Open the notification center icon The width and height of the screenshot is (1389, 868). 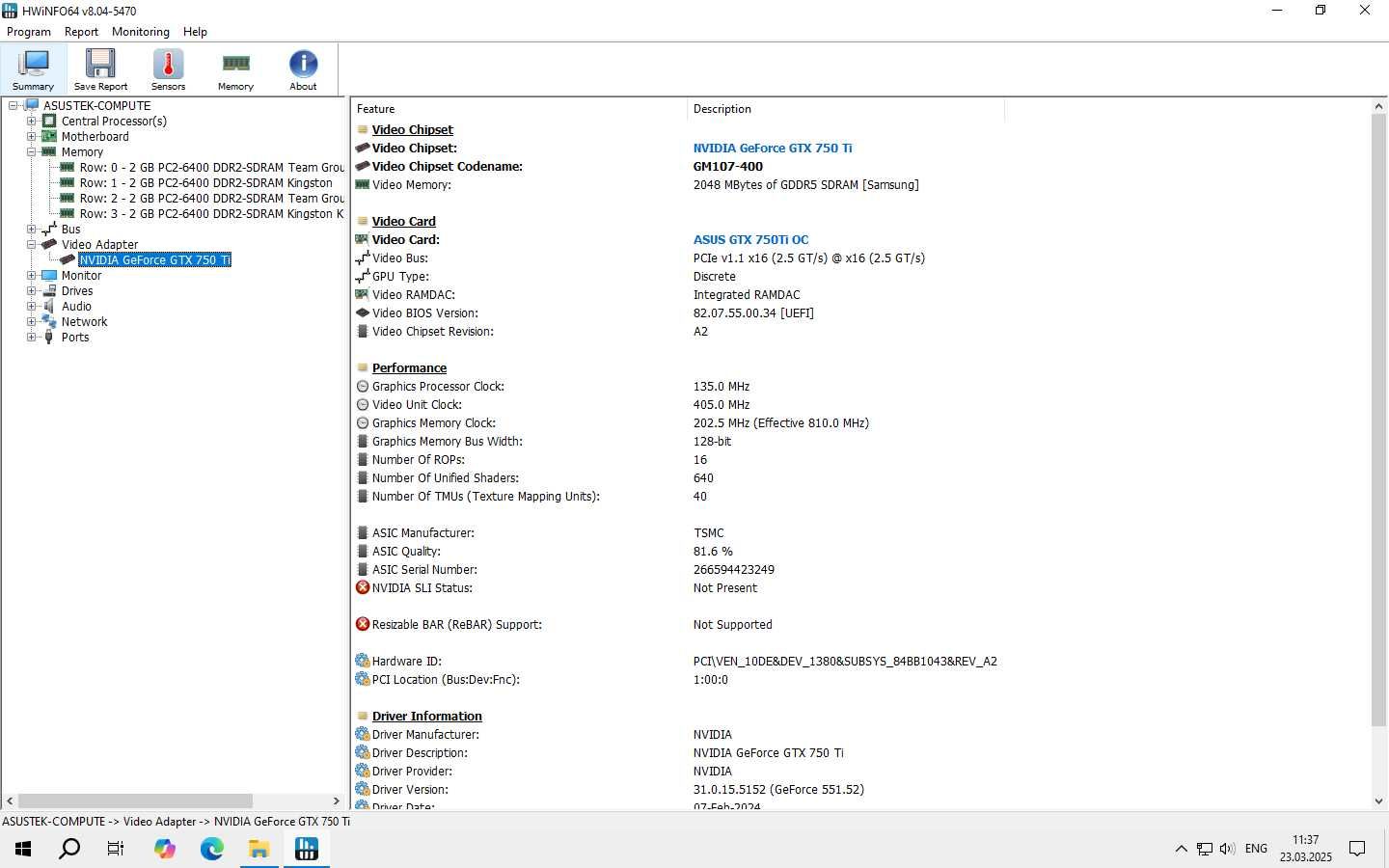(1357, 849)
